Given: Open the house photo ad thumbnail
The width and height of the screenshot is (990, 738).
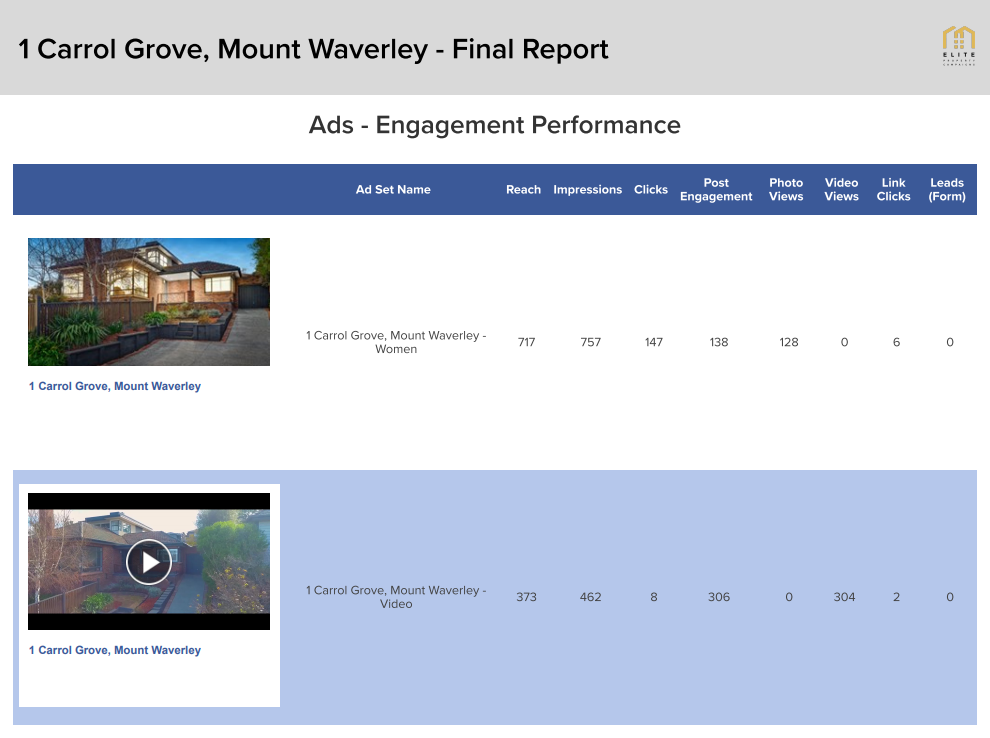Looking at the screenshot, I should [x=149, y=302].
